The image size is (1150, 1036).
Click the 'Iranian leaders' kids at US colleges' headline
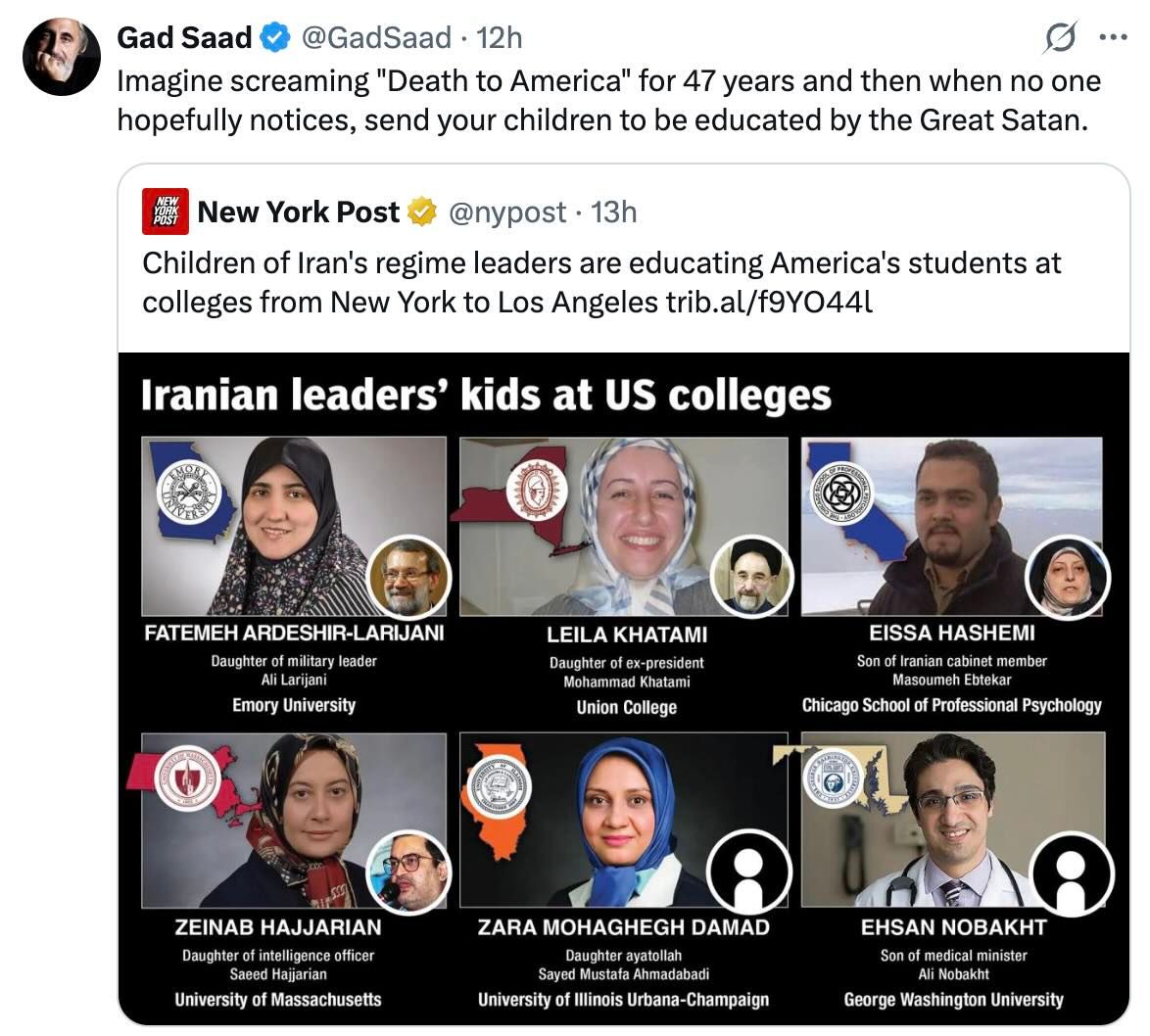point(486,396)
